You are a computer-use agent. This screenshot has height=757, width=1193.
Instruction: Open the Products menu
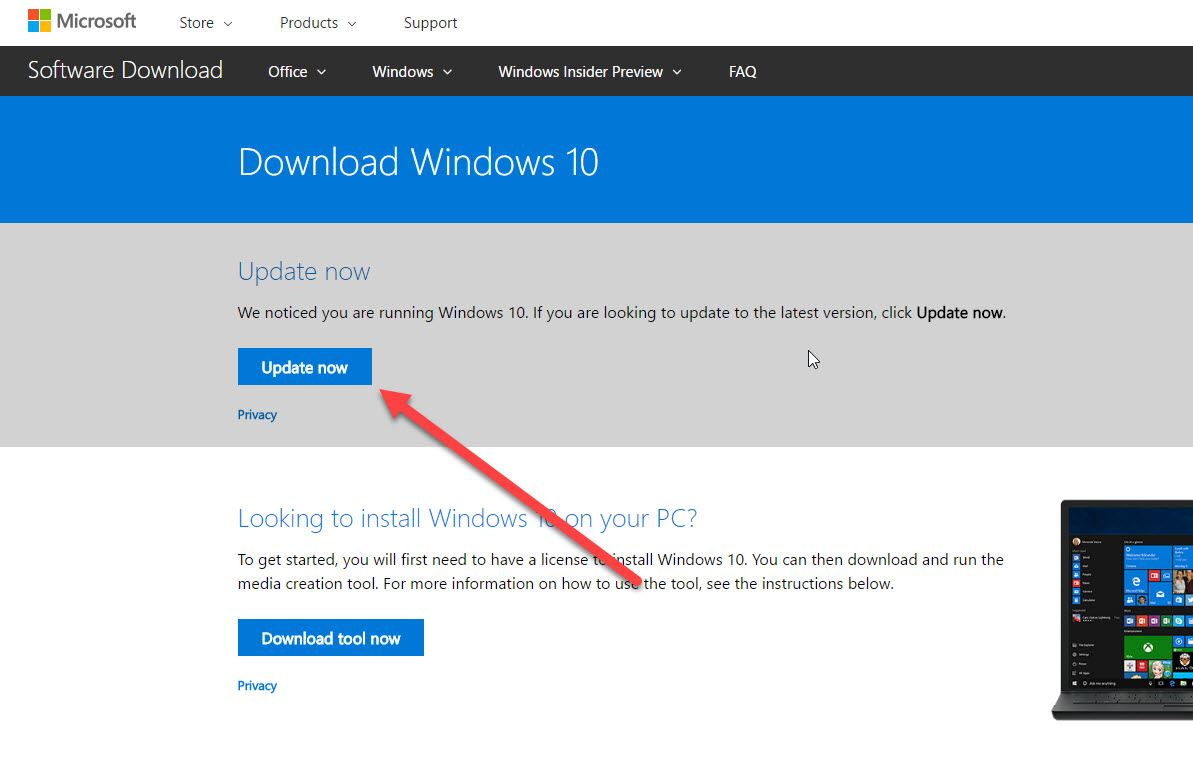(x=318, y=23)
